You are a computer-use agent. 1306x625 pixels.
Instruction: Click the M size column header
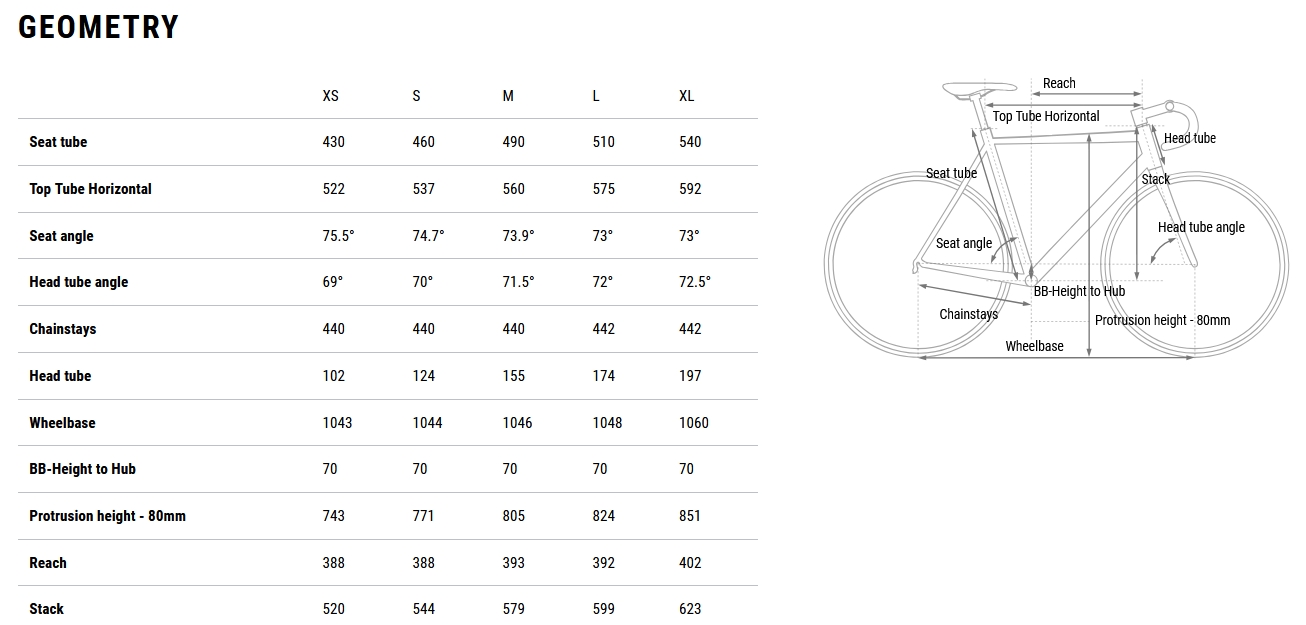pos(508,96)
